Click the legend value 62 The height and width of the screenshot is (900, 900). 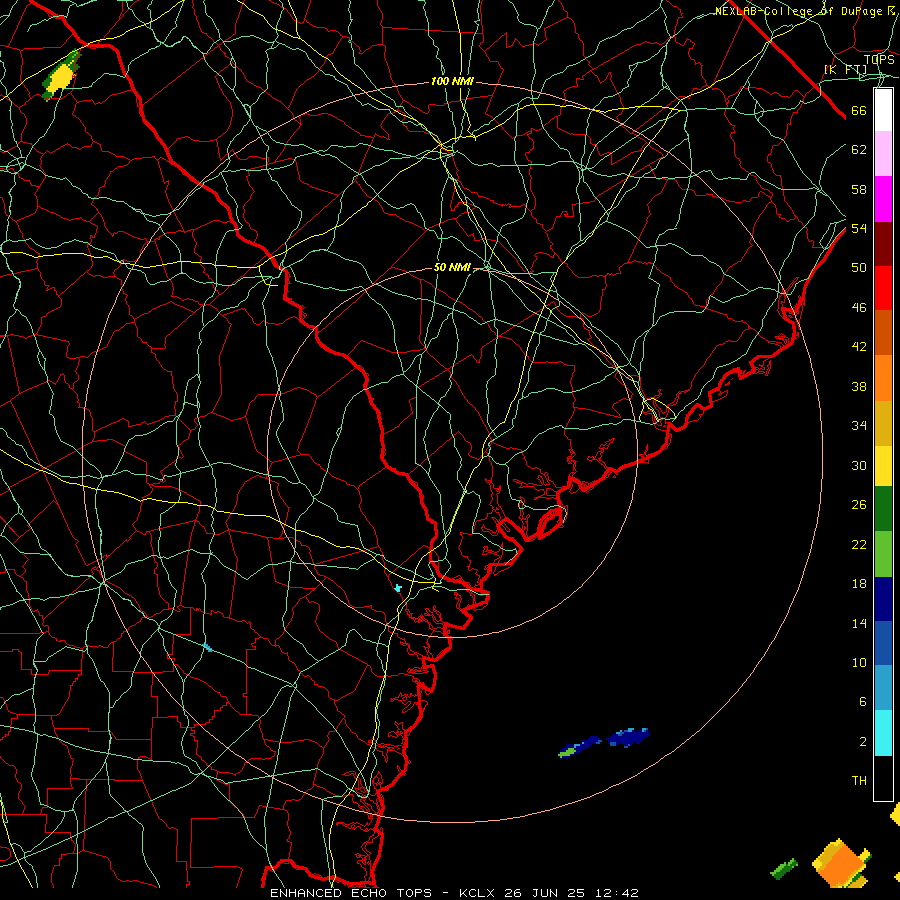859,150
